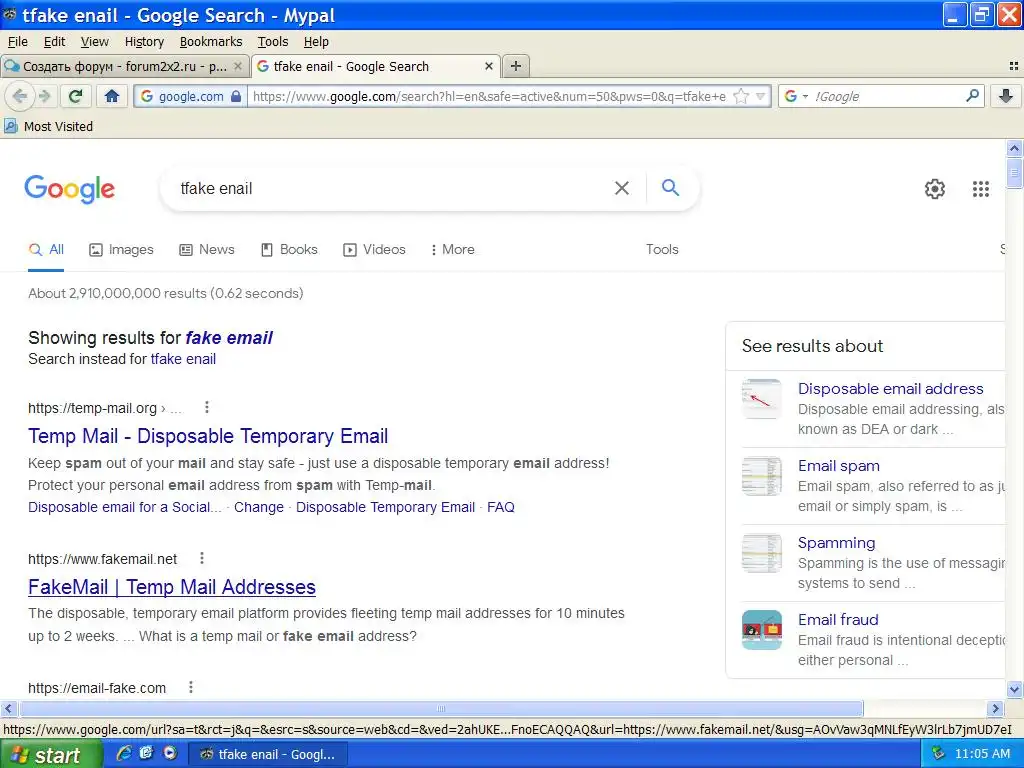Open Spamming topic link

[x=836, y=543]
